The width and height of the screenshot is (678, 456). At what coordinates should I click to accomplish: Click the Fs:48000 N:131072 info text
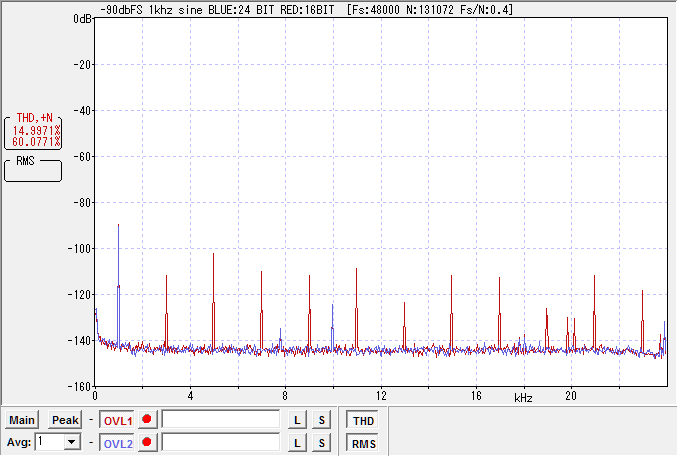pyautogui.click(x=430, y=10)
